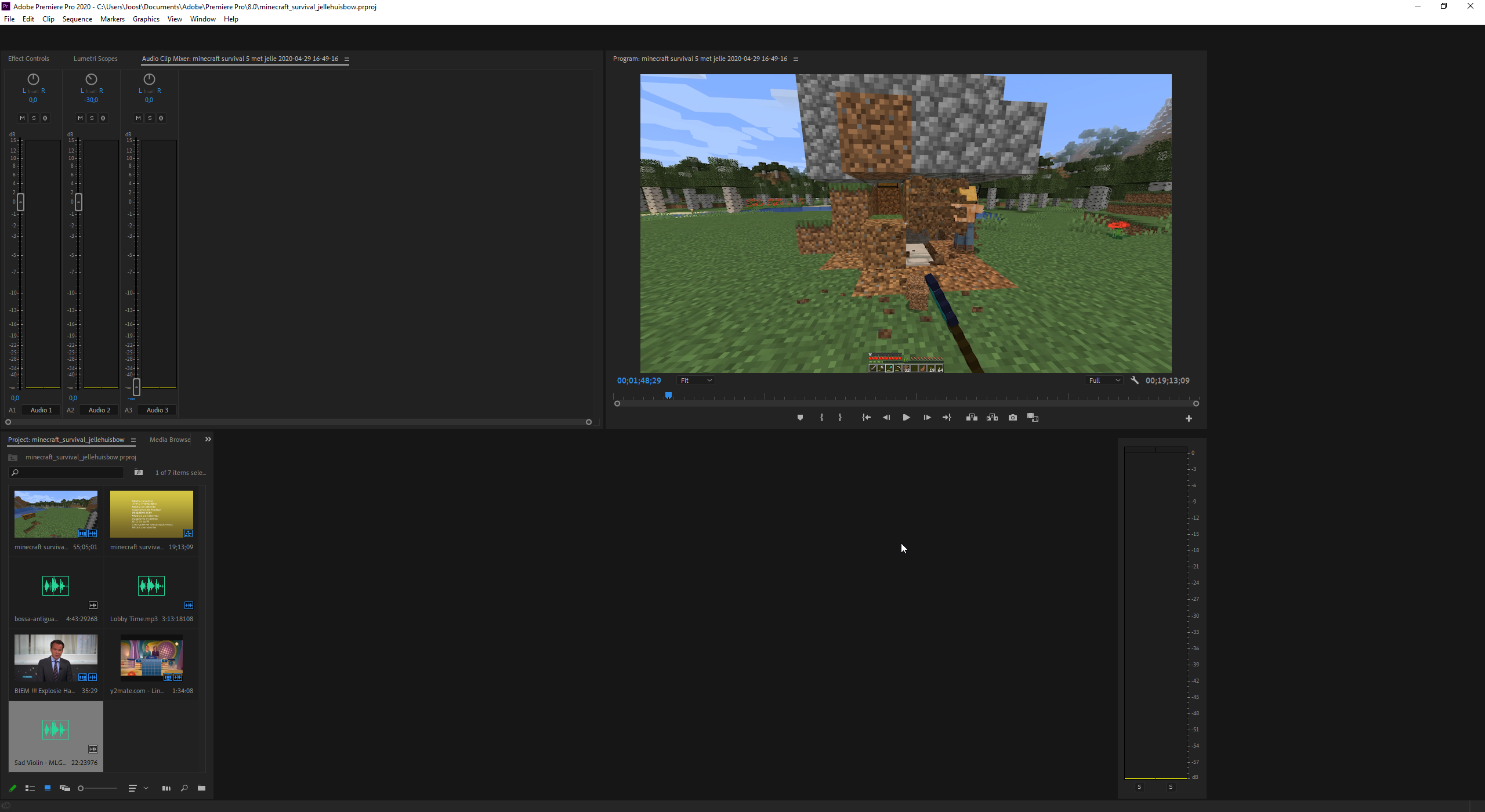Toggle write keyframes on Audio 3
This screenshot has width=1485, height=812.
click(161, 118)
